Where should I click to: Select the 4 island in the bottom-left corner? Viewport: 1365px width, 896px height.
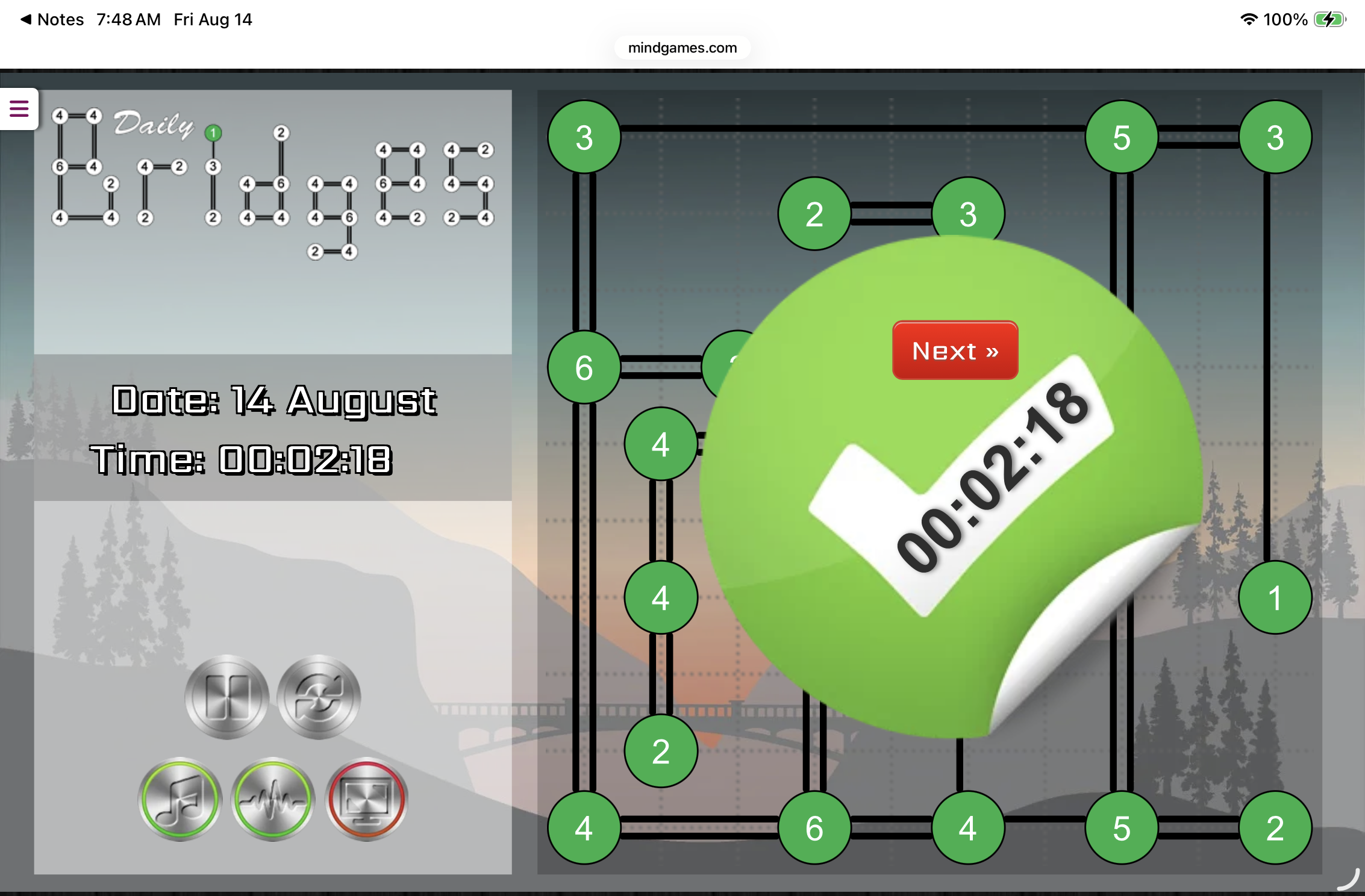[x=584, y=827]
